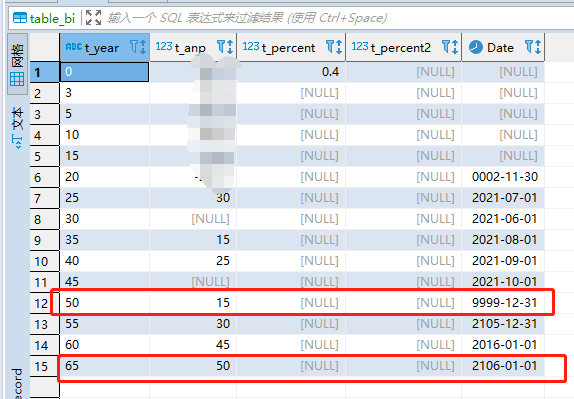Click the ABC type icon of t_year

coord(74,47)
